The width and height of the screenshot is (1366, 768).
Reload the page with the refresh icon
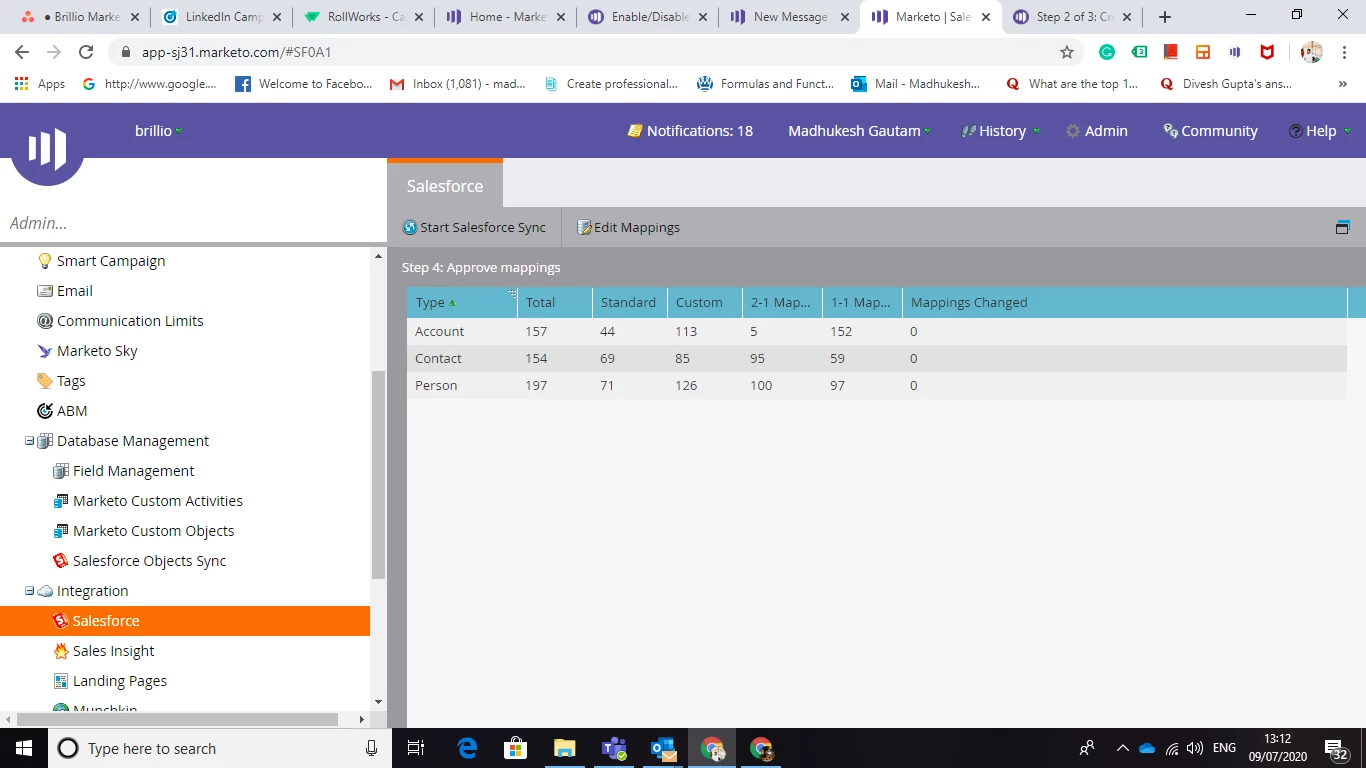tap(86, 52)
